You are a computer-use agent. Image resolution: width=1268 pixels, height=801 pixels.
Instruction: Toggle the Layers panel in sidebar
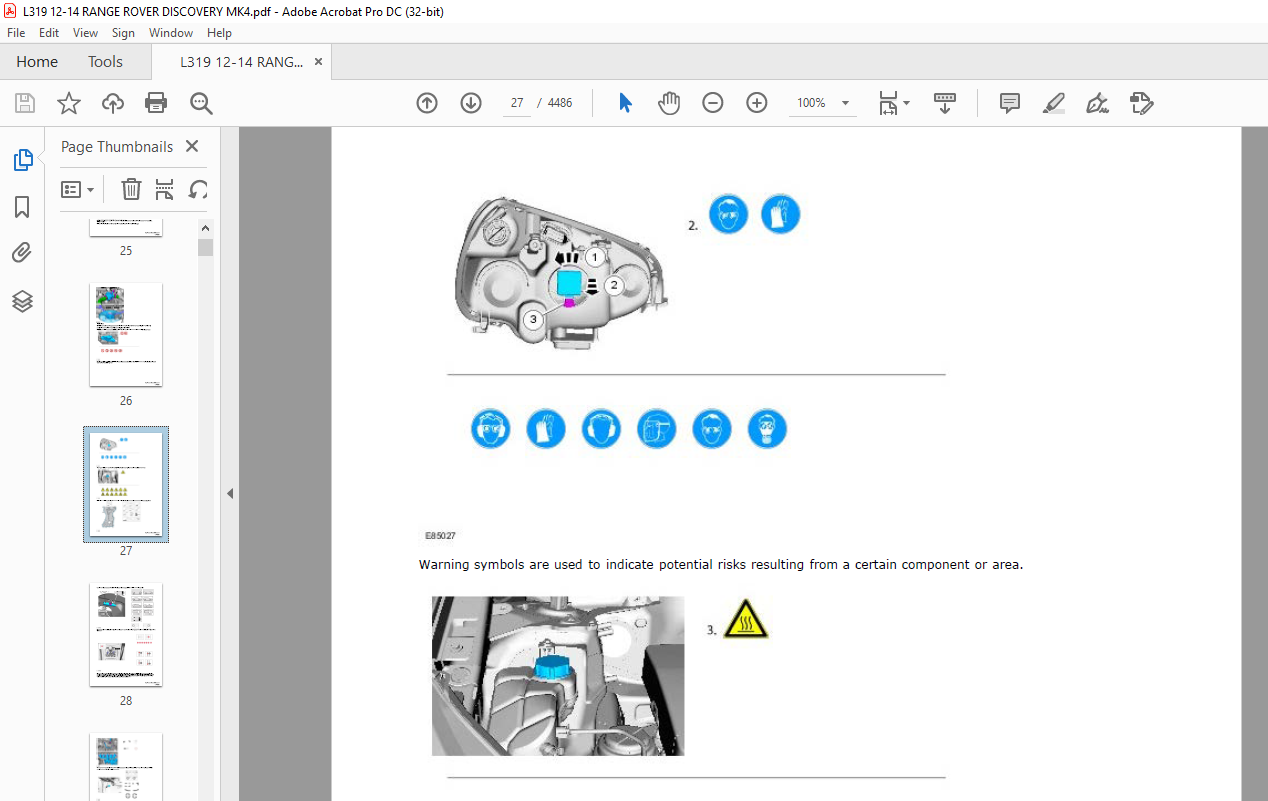(22, 301)
